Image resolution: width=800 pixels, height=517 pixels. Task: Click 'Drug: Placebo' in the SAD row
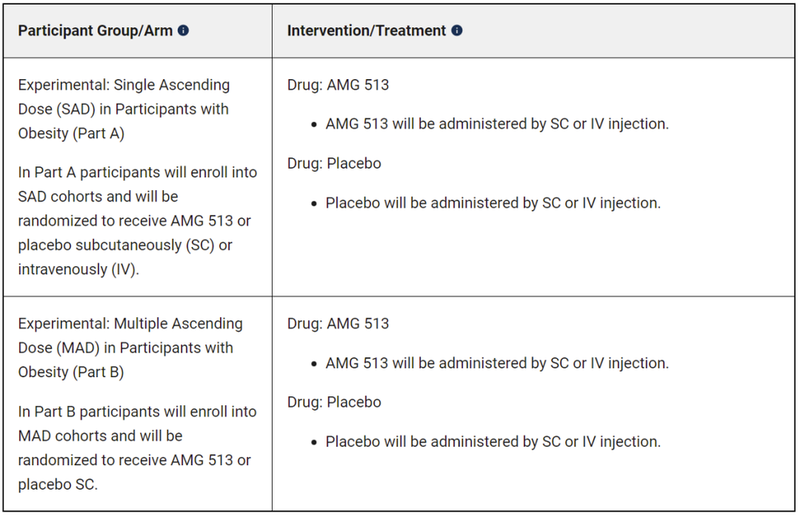click(334, 163)
